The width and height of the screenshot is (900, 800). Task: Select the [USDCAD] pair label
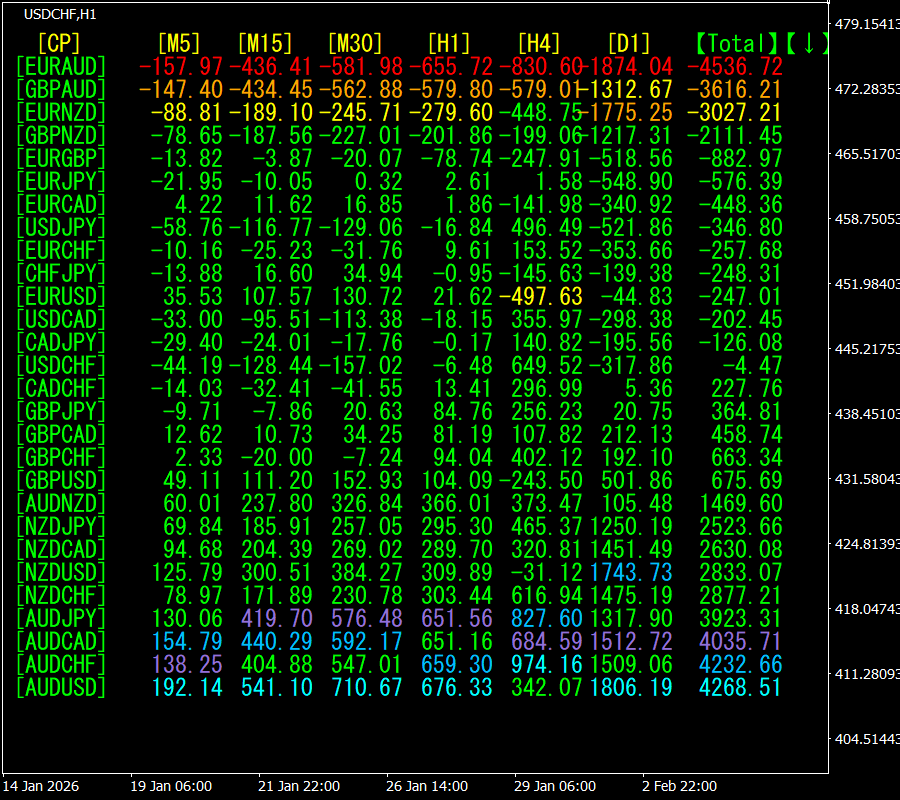[x=61, y=319]
